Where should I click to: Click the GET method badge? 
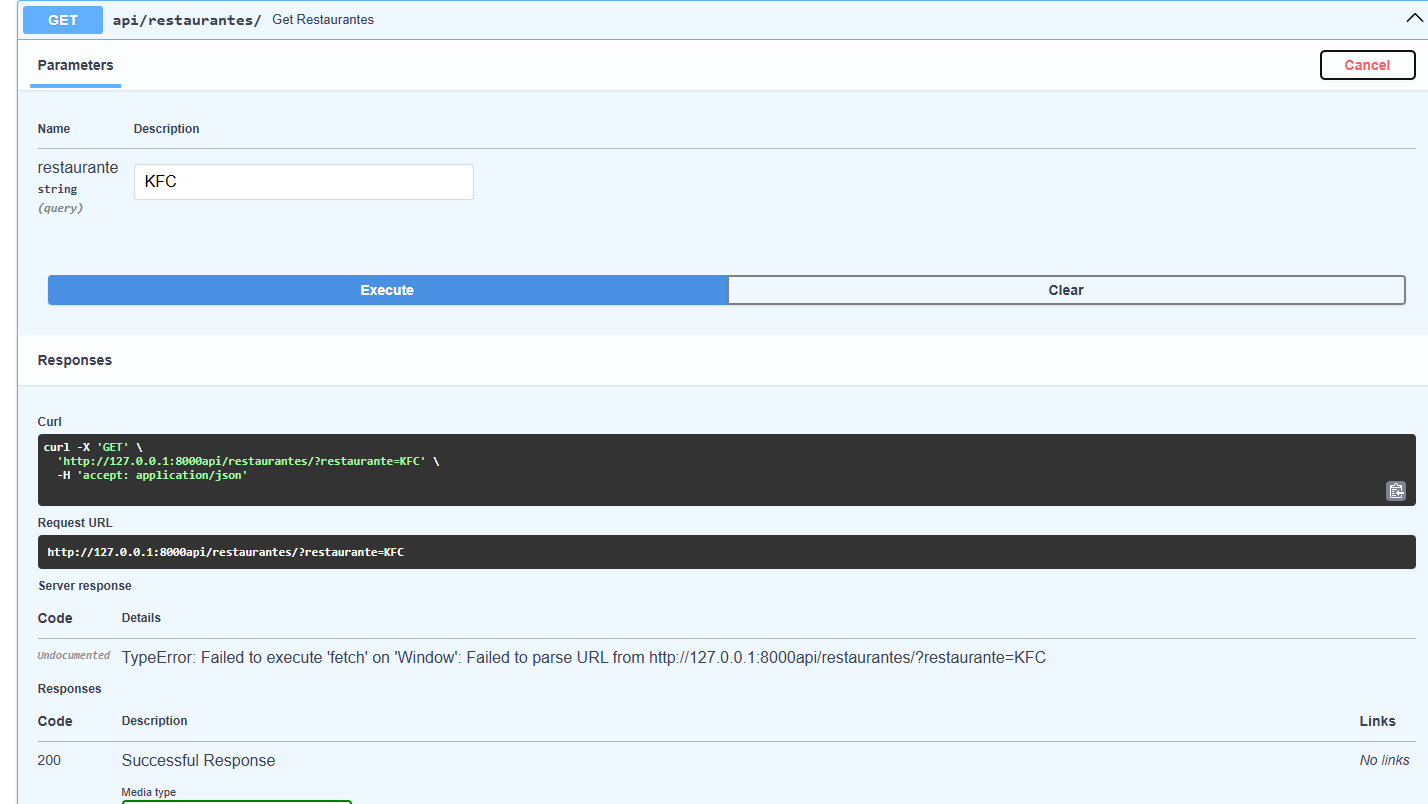(63, 20)
